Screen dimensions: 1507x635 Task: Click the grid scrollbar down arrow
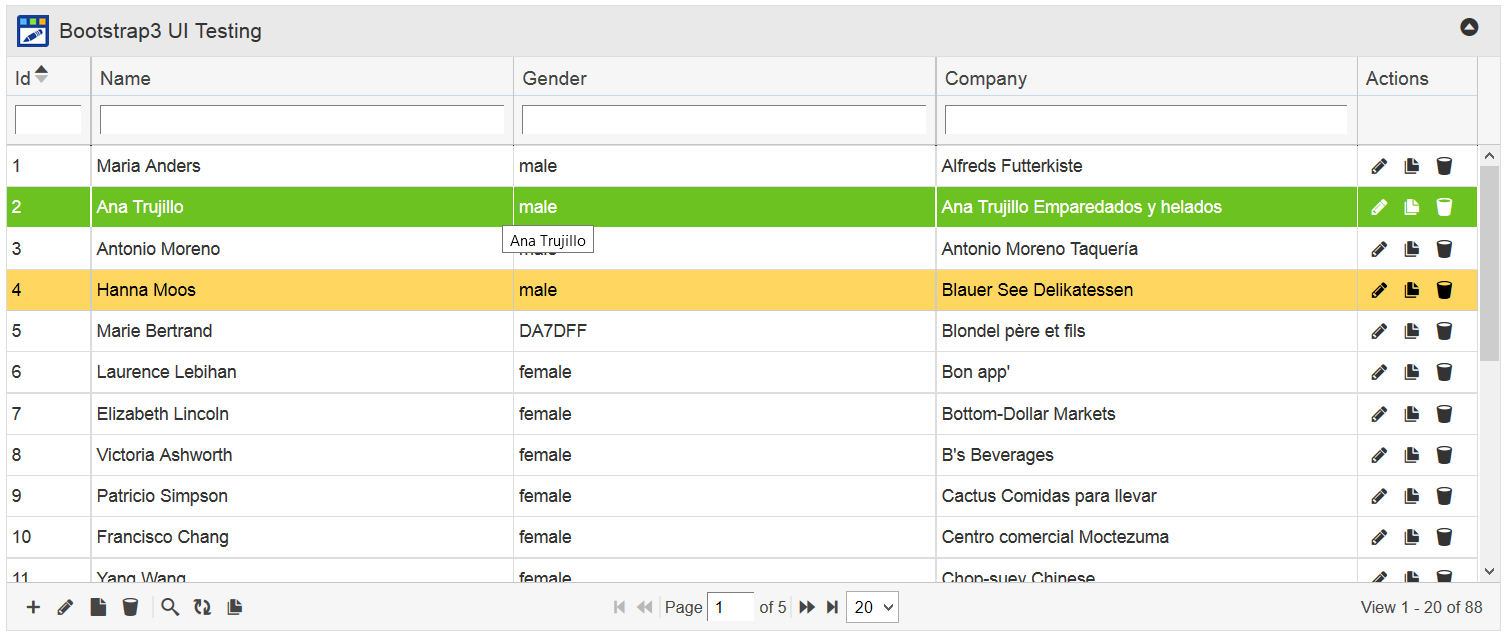(x=1489, y=571)
